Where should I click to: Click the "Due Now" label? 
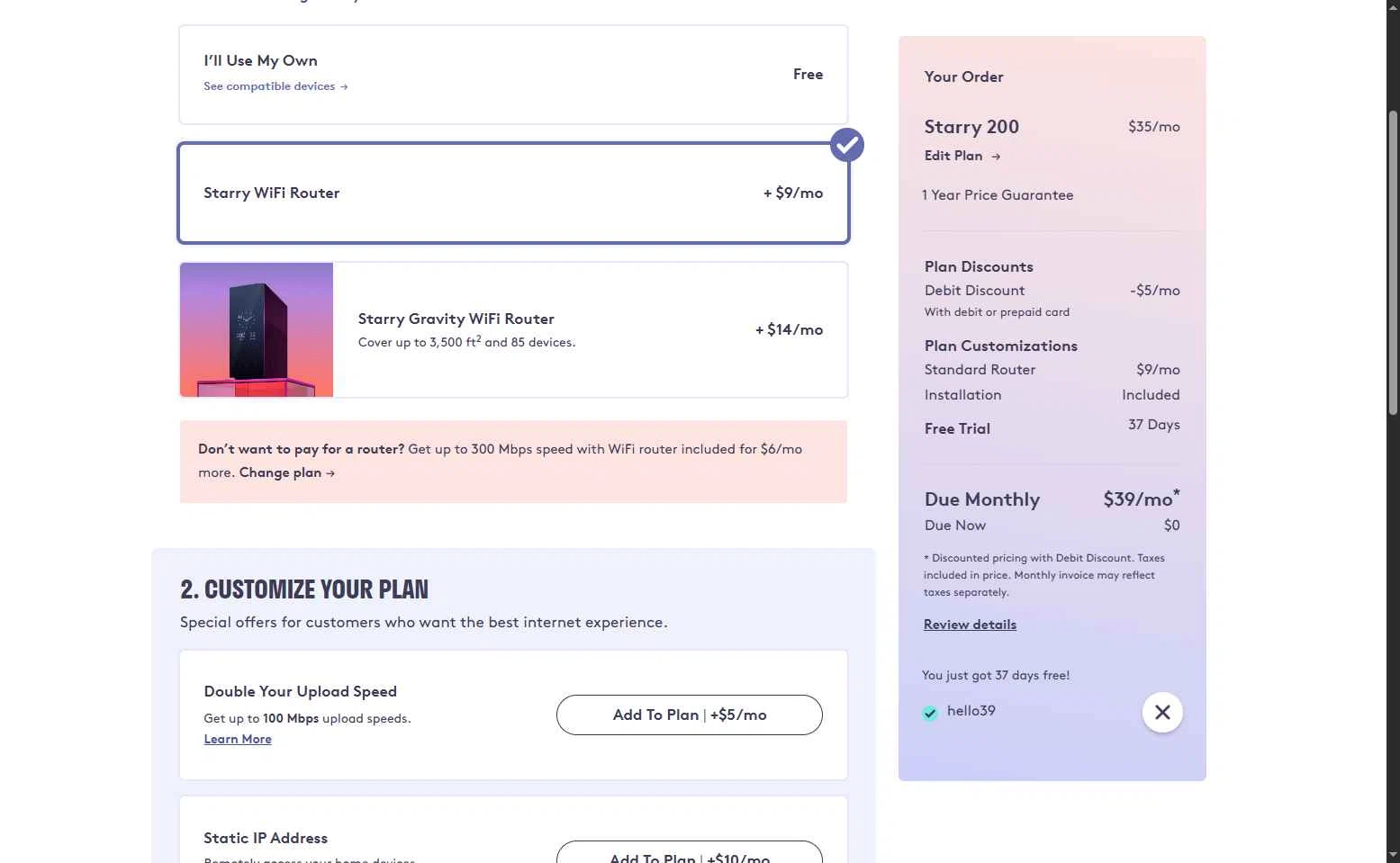pyautogui.click(x=955, y=526)
